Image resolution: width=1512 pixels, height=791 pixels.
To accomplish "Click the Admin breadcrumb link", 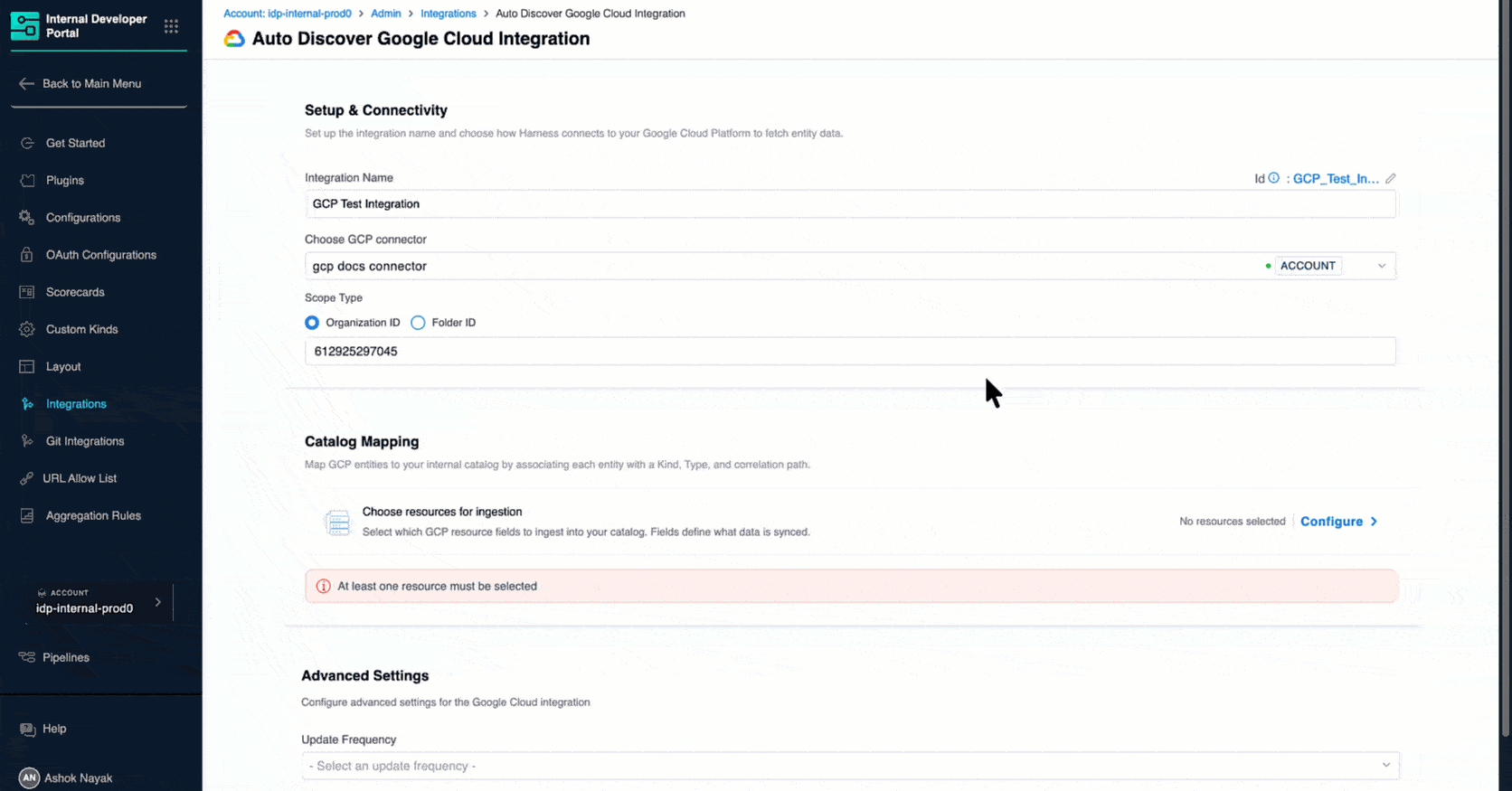I will point(386,14).
